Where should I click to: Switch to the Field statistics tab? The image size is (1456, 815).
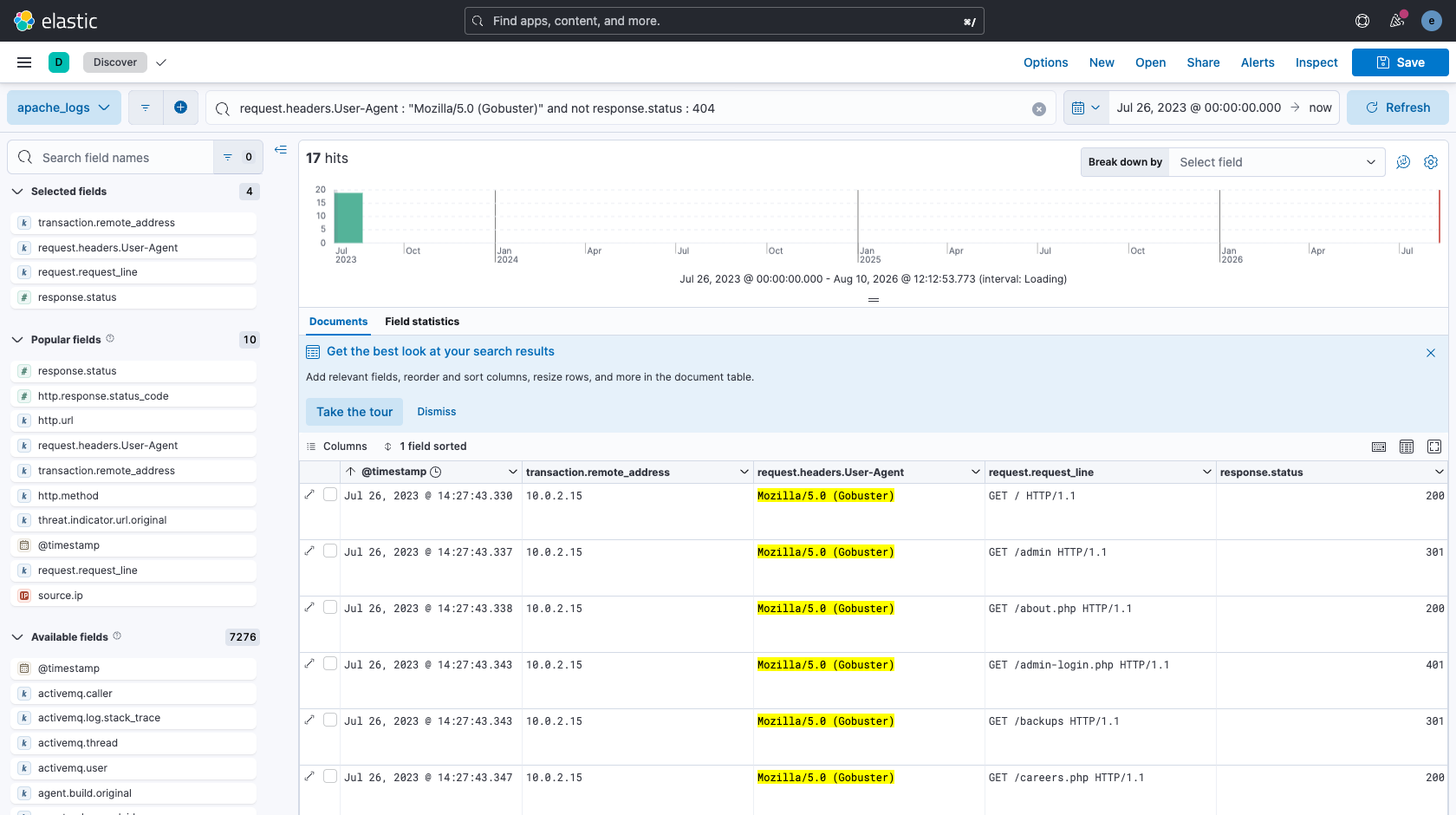tap(422, 322)
